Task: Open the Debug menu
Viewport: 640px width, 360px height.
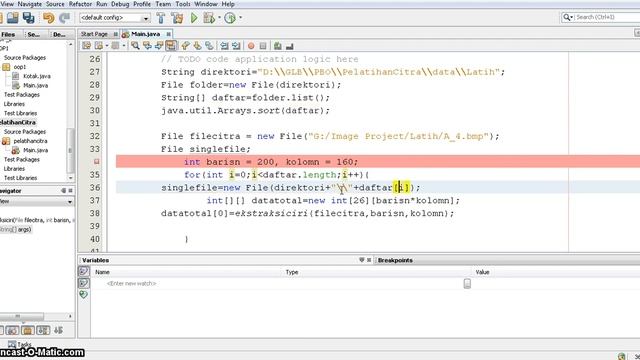Action: click(x=120, y=4)
